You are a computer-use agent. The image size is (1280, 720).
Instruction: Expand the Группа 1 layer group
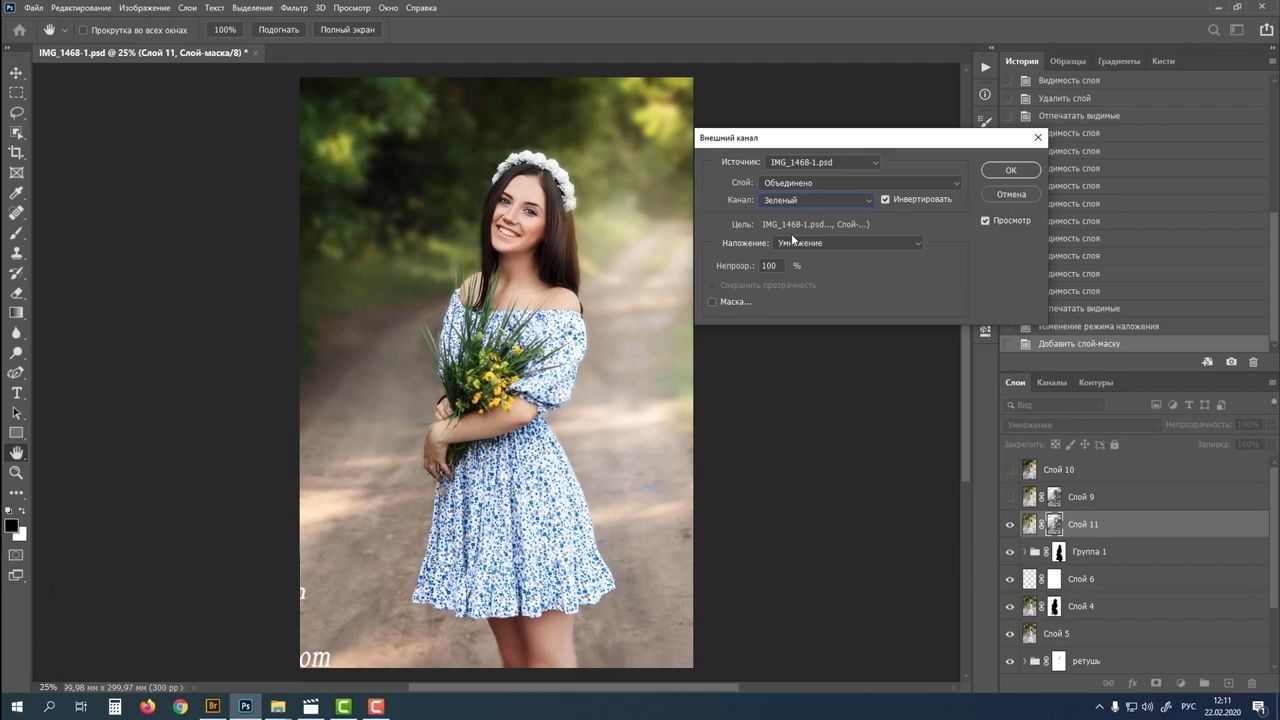click(1023, 552)
